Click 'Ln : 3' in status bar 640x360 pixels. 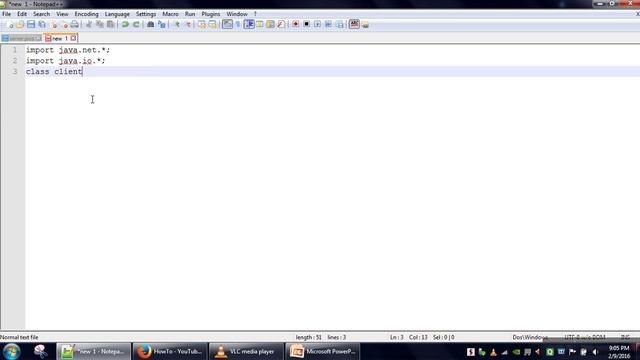tap(396, 337)
